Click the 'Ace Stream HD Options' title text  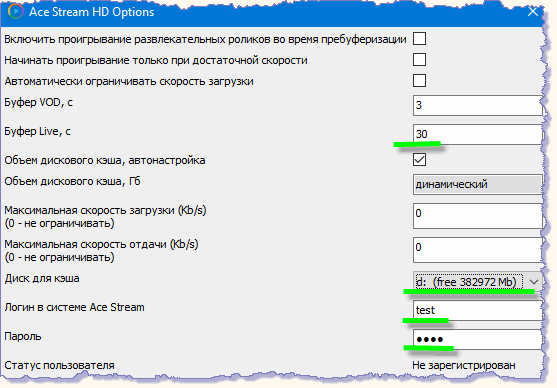[x=92, y=12]
